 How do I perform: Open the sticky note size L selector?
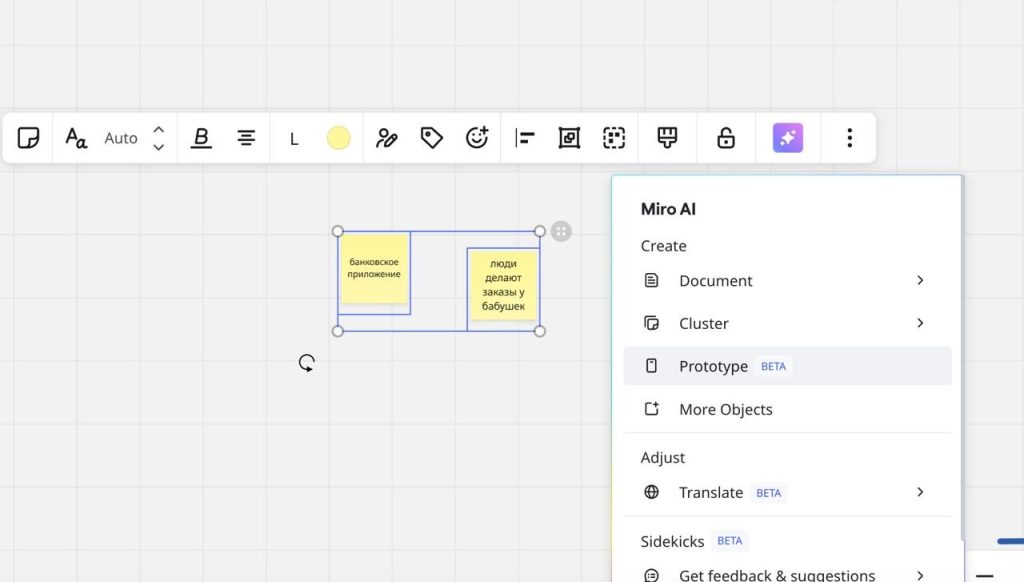pyautogui.click(x=294, y=139)
